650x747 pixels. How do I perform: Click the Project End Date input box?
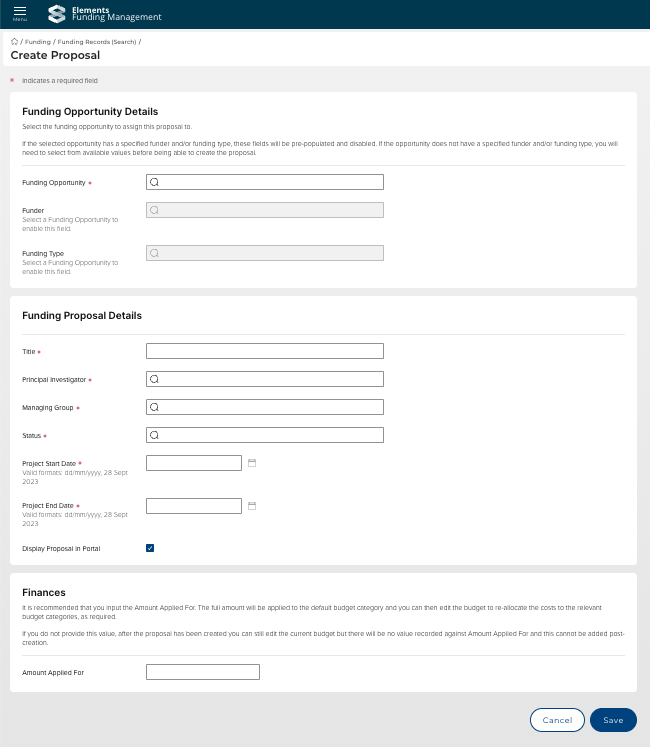[x=194, y=506]
